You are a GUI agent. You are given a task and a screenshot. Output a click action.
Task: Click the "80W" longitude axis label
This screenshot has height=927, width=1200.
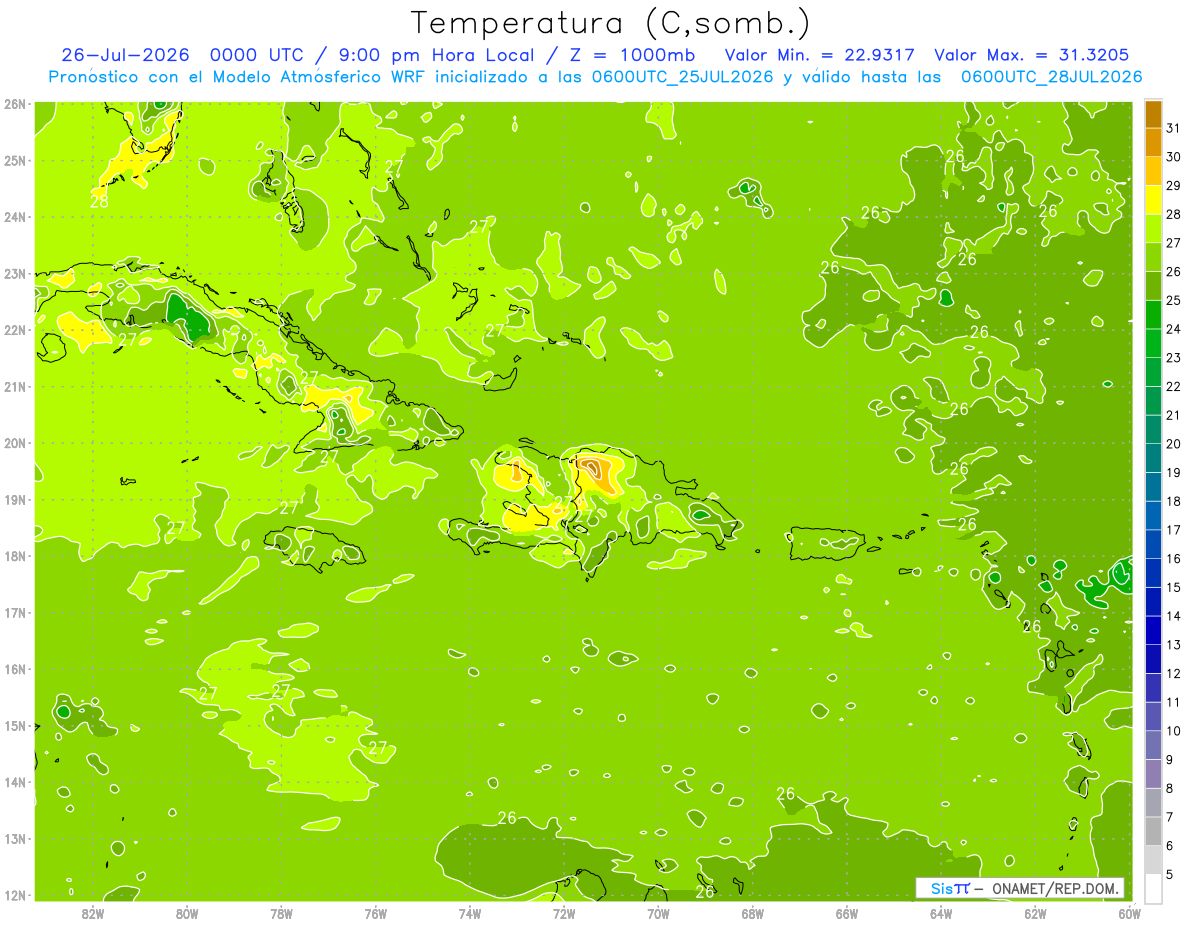tap(187, 913)
